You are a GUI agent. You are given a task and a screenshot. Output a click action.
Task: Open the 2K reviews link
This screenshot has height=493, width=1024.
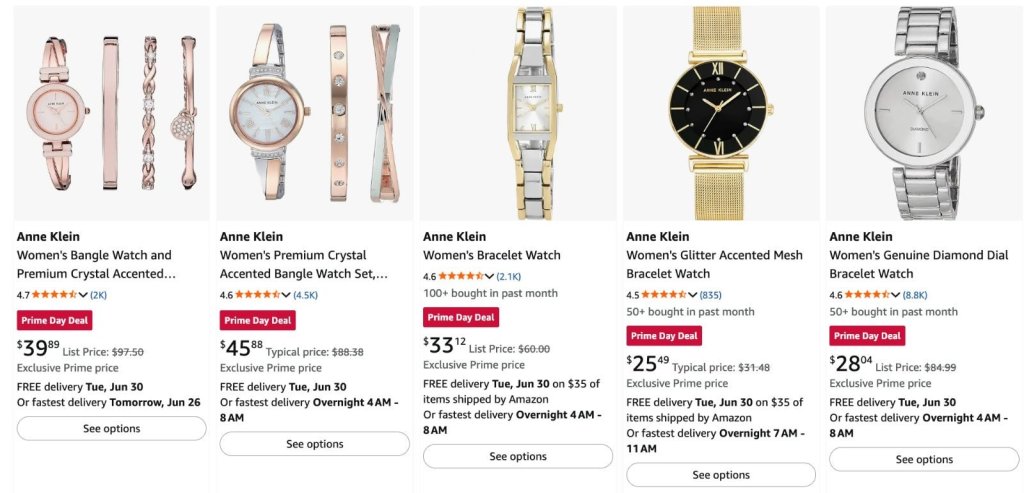[99, 295]
